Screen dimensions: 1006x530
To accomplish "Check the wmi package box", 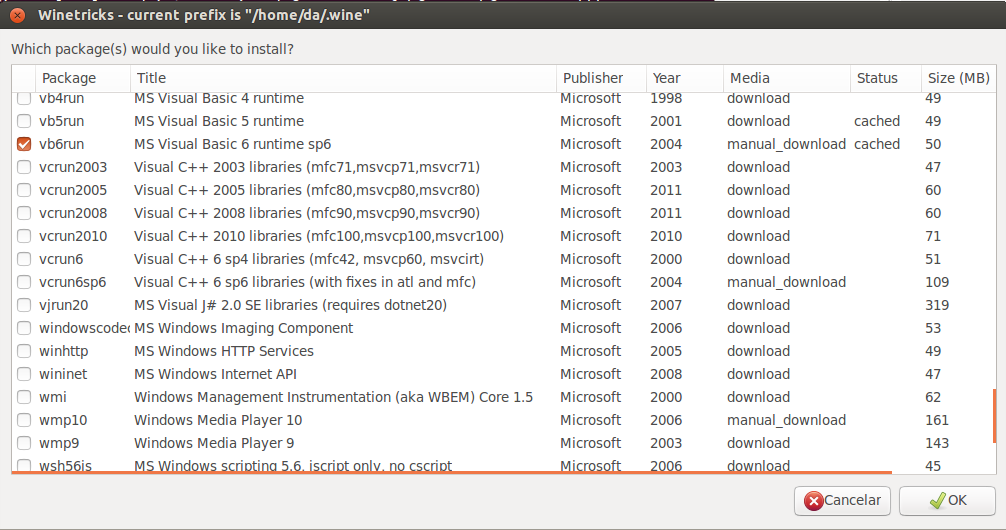I will [24, 397].
